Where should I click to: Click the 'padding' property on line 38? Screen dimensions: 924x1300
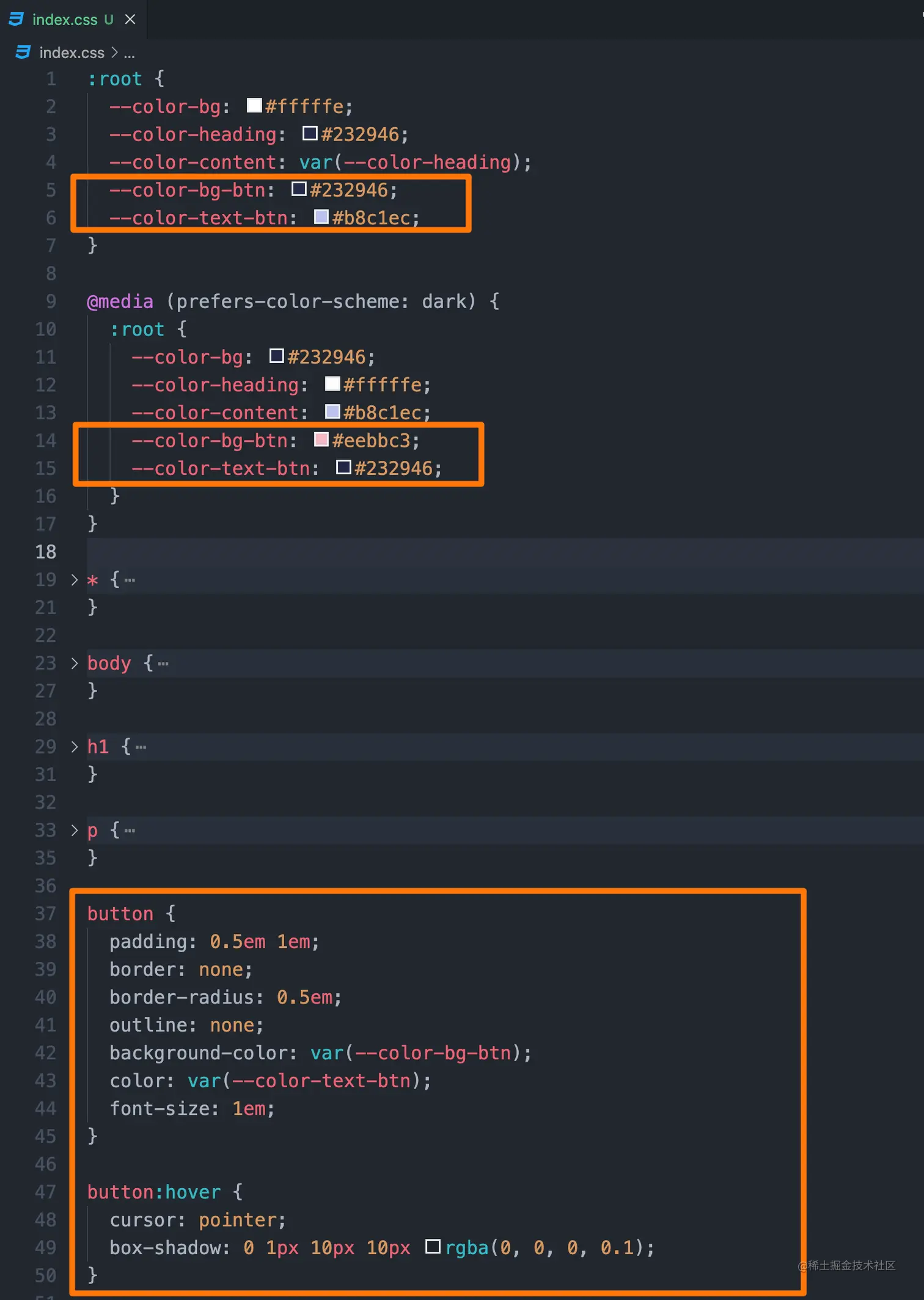148,942
